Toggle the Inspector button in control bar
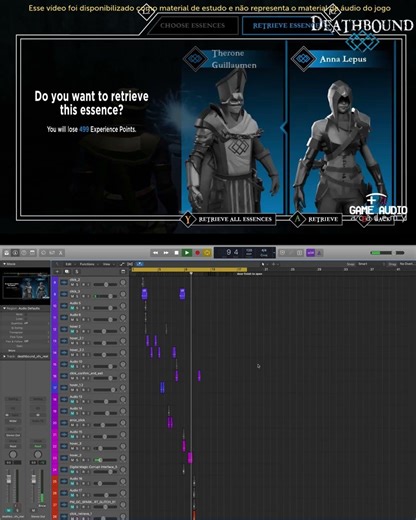The height and width of the screenshot is (520, 416). [x=15, y=253]
